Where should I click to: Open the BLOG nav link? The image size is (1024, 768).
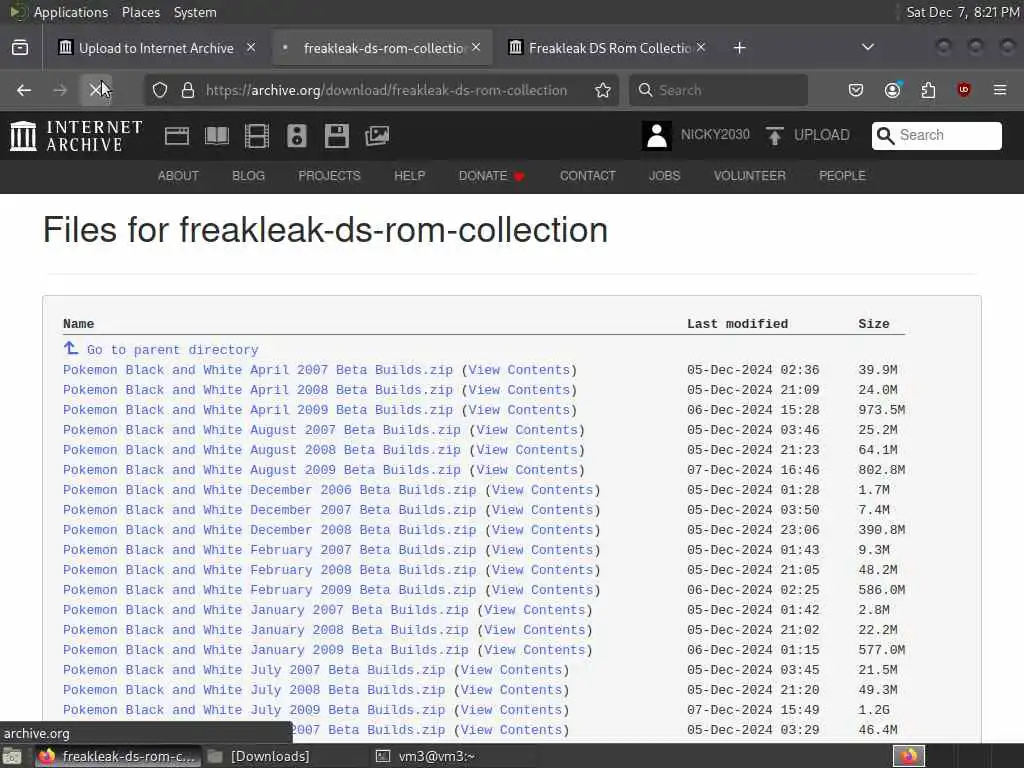pyautogui.click(x=248, y=176)
